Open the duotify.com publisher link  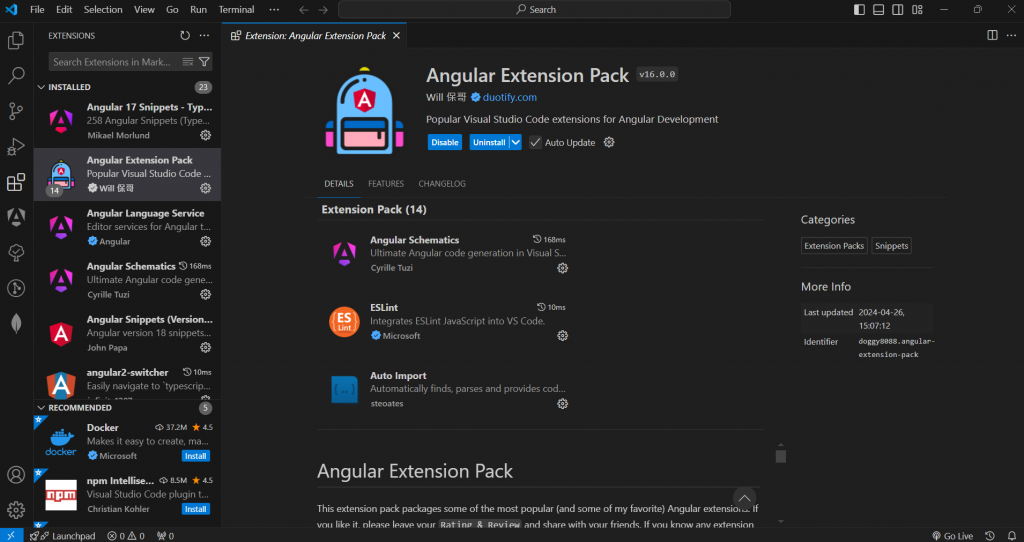pyautogui.click(x=509, y=97)
